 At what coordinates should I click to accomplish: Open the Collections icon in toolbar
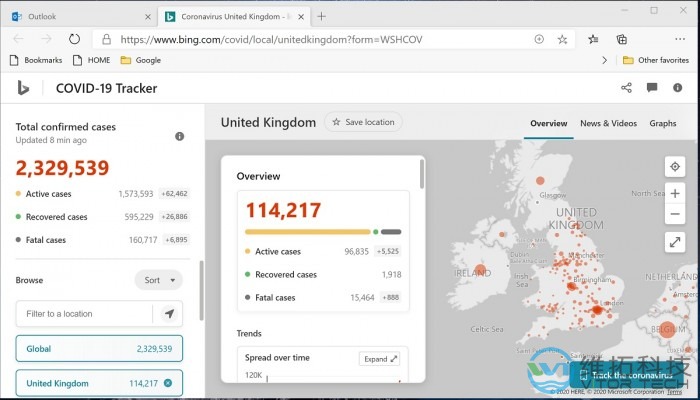622,39
